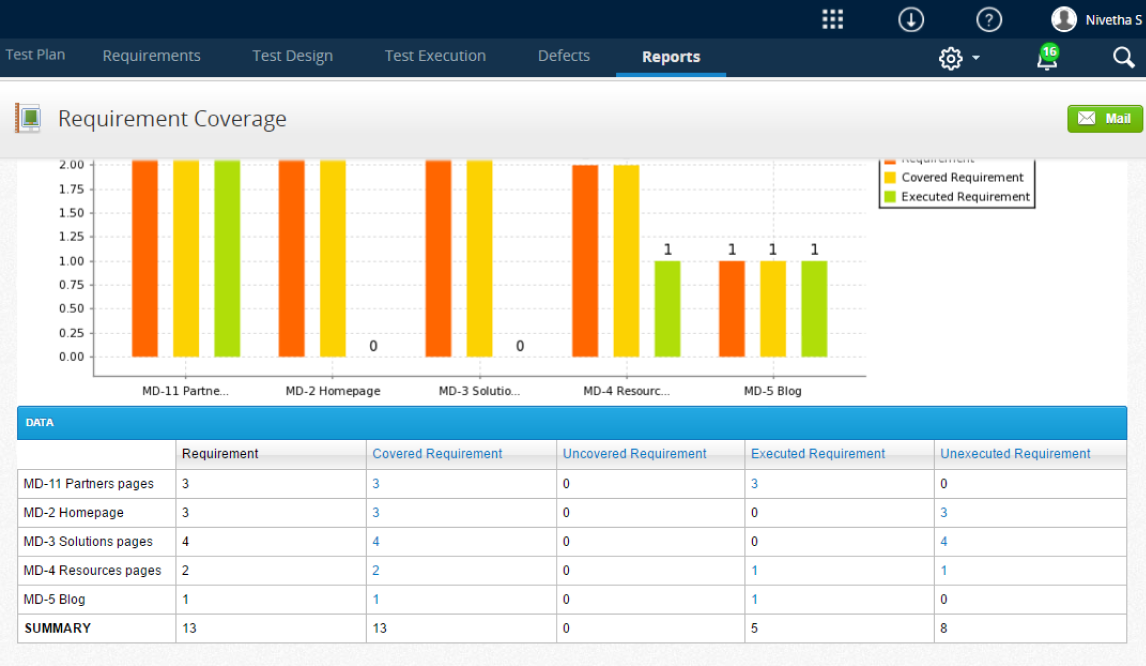1146x666 pixels.
Task: Click the green MD-5 Blog executed bar
Action: click(814, 308)
